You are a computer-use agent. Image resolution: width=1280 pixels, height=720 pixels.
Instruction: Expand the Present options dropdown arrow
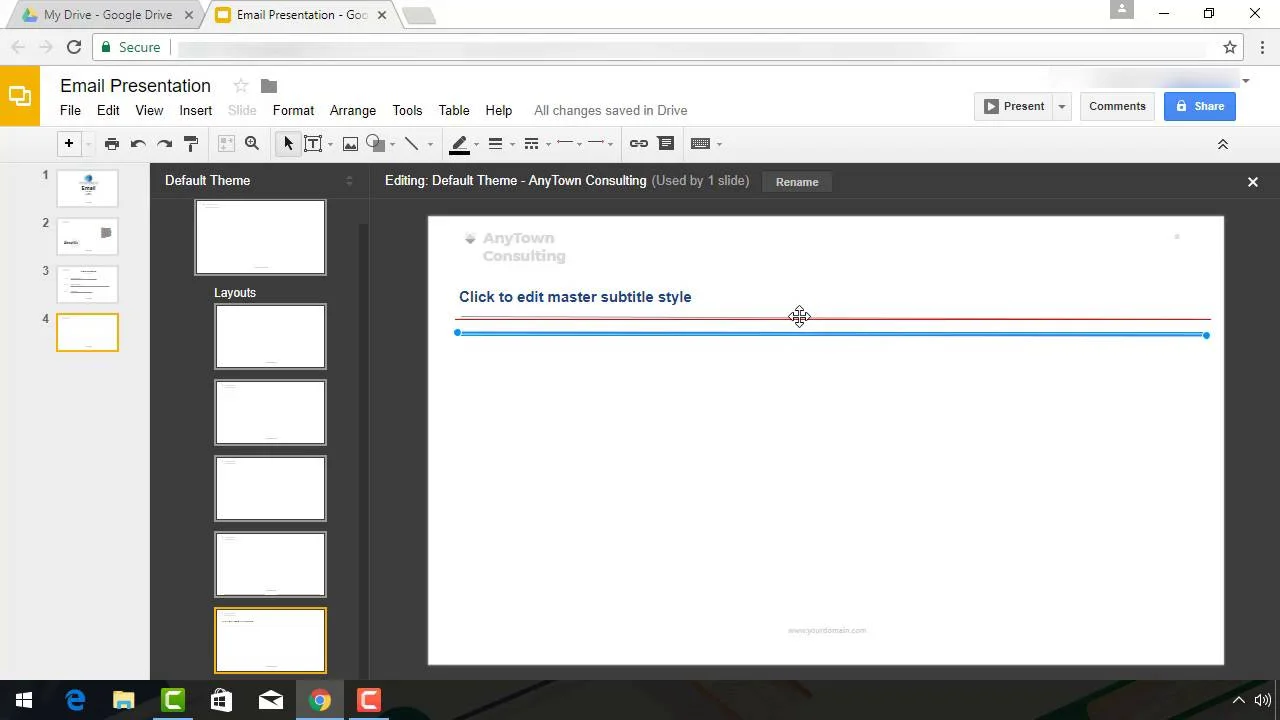(1062, 106)
